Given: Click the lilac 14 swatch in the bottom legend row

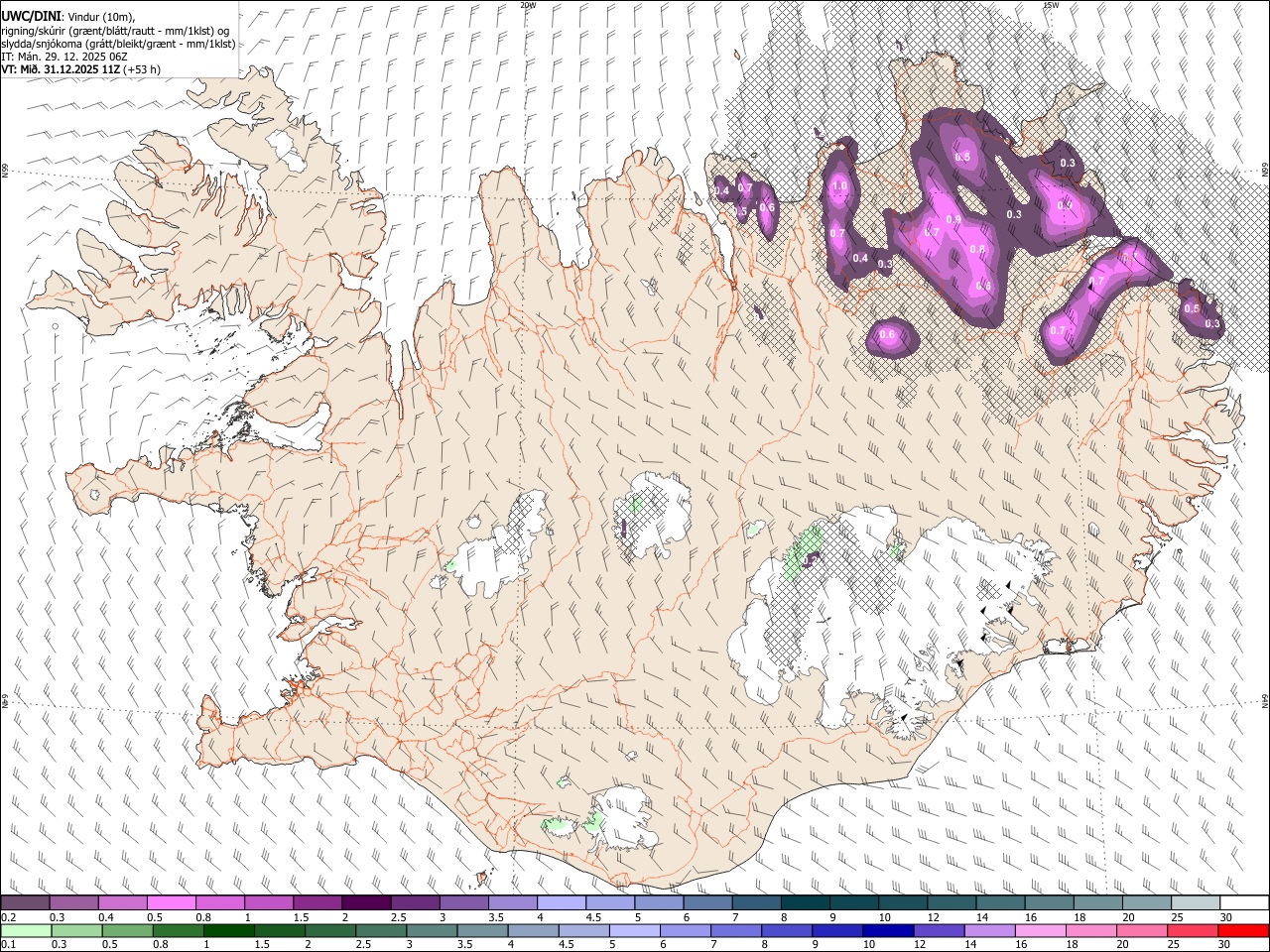Looking at the screenshot, I should pyautogui.click(x=989, y=930).
